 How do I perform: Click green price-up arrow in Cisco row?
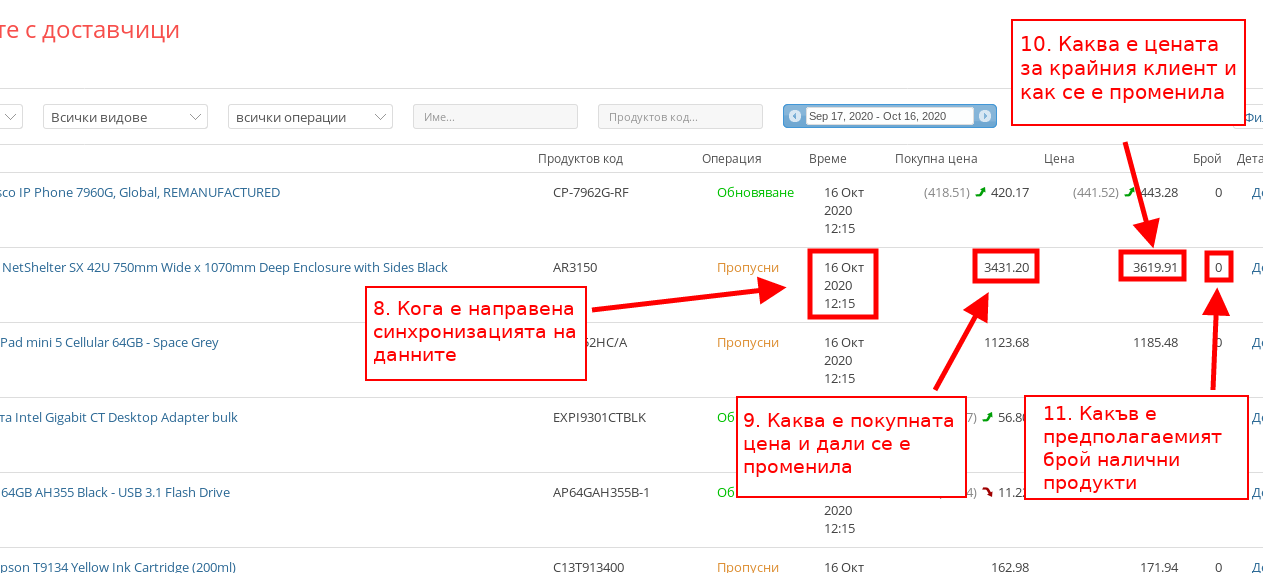[x=980, y=192]
